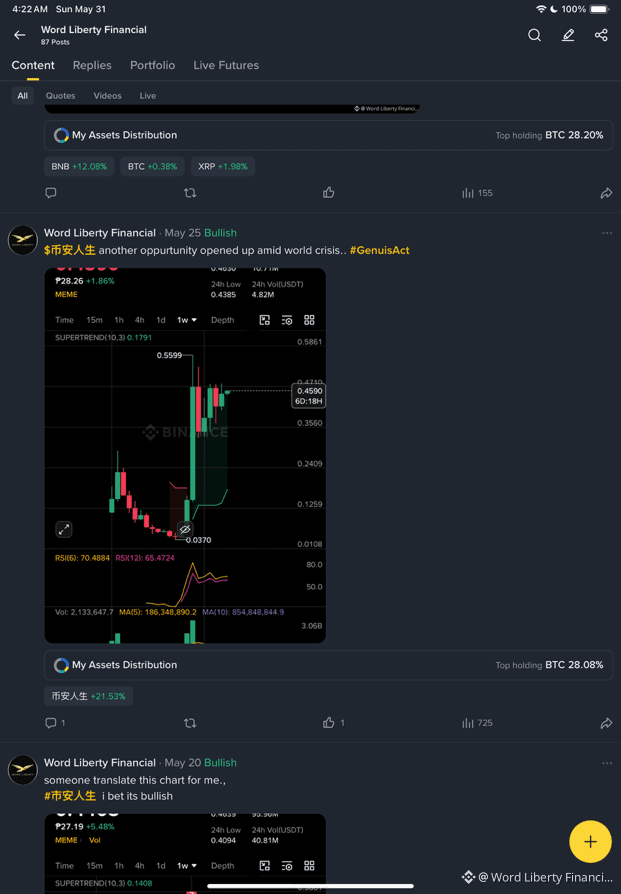Select 1d timeframe in May 25 chart
This screenshot has width=621, height=894.
161,320
